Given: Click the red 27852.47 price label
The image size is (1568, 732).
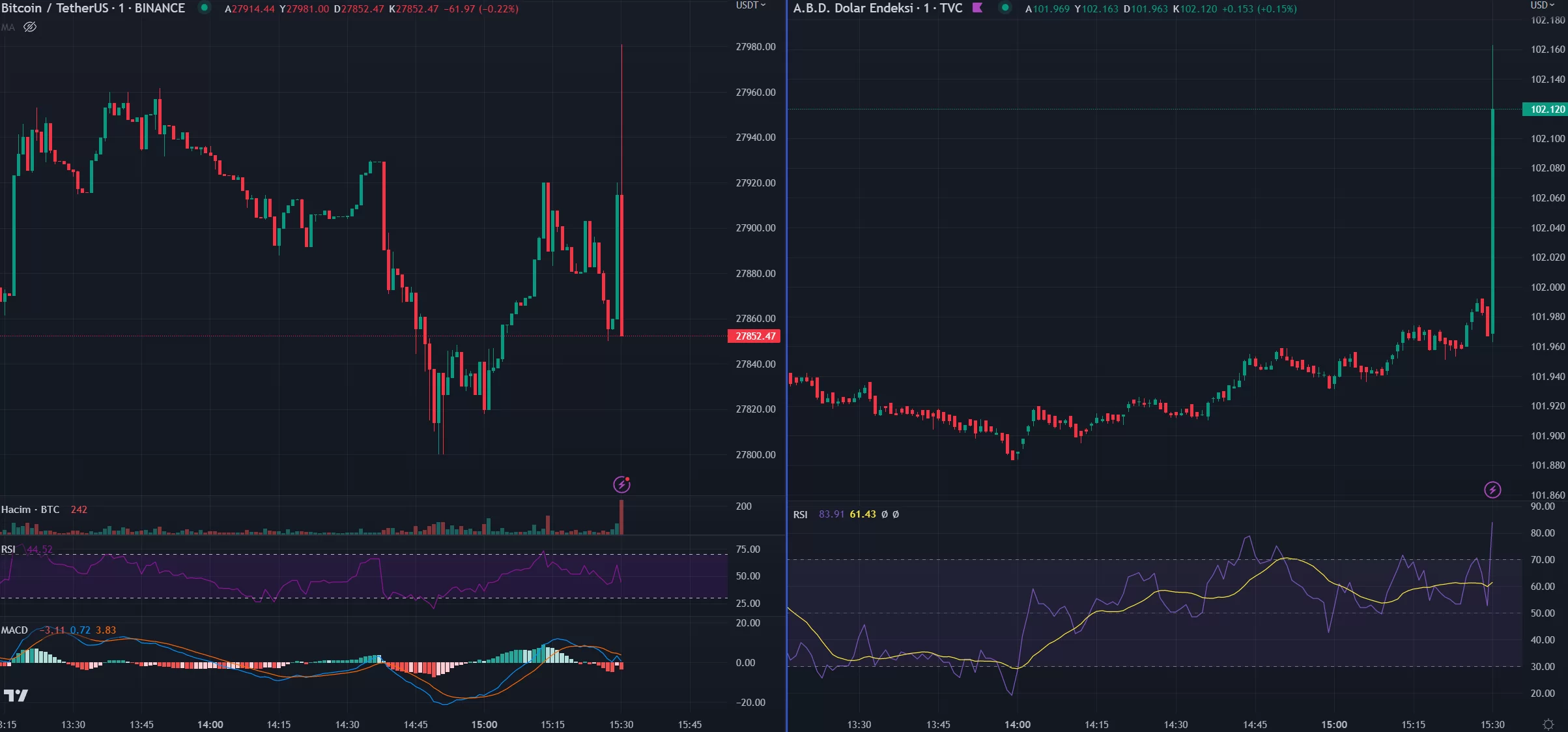Looking at the screenshot, I should (754, 336).
